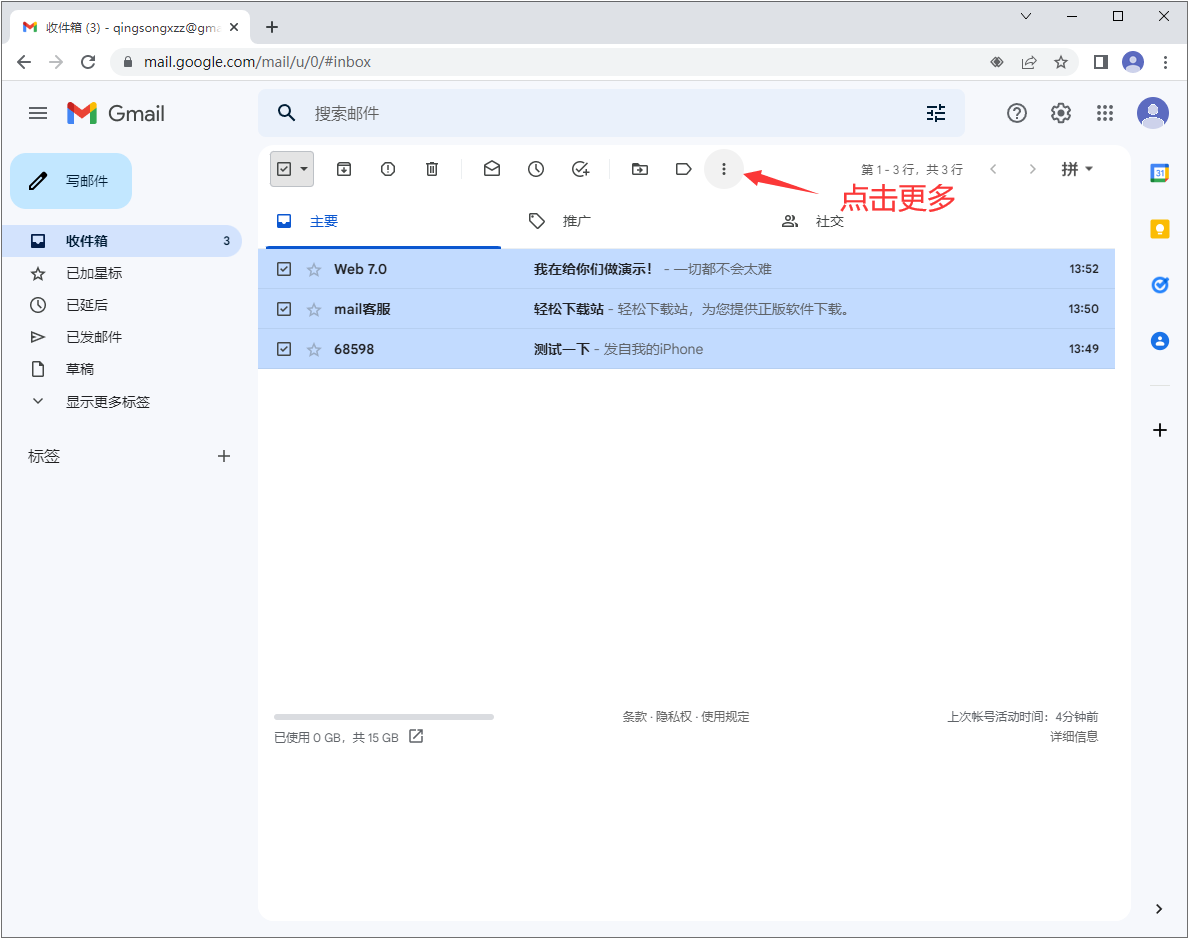This screenshot has width=1189, height=939.
Task: Archive the selected emails
Action: pyautogui.click(x=344, y=169)
